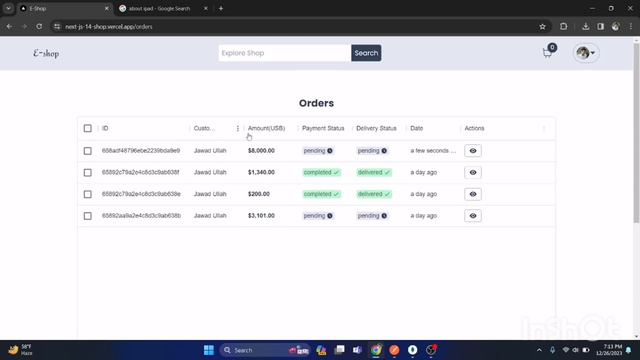Open the taskbar clock and date
Image resolution: width=640 pixels, height=360 pixels.
[x=609, y=350]
